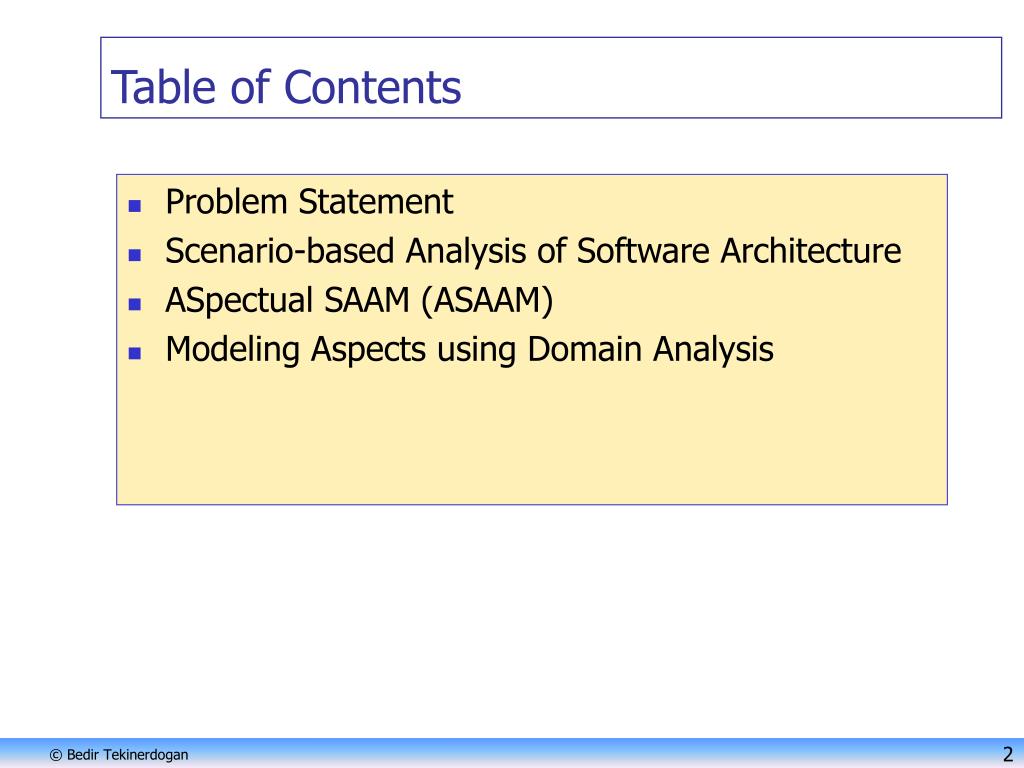
Task: Click the word Architecture in second bullet
Action: click(810, 251)
